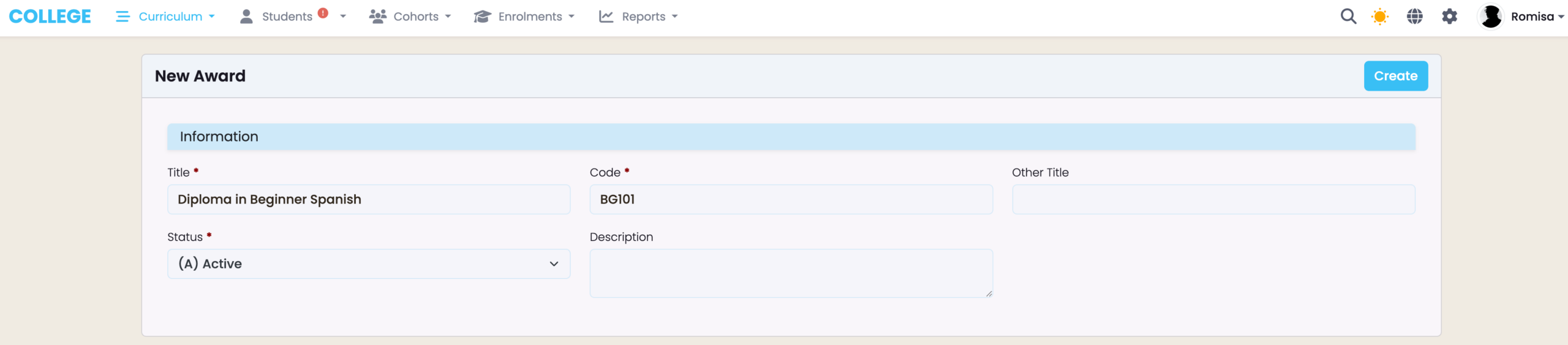This screenshot has height=345, width=1568.
Task: Expand the Romisa user menu arrow
Action: [x=1561, y=17]
